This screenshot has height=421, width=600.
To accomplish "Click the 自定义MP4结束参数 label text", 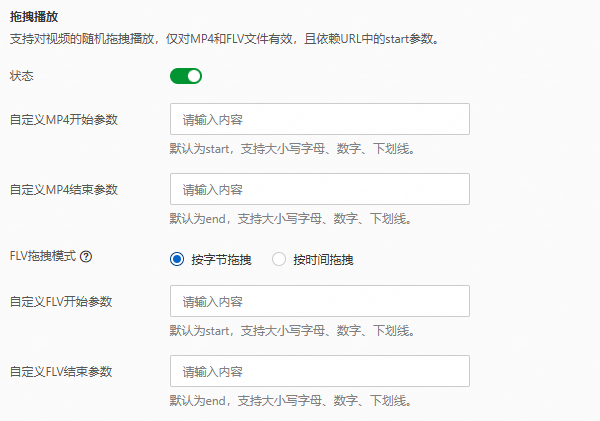I will 62,190.
